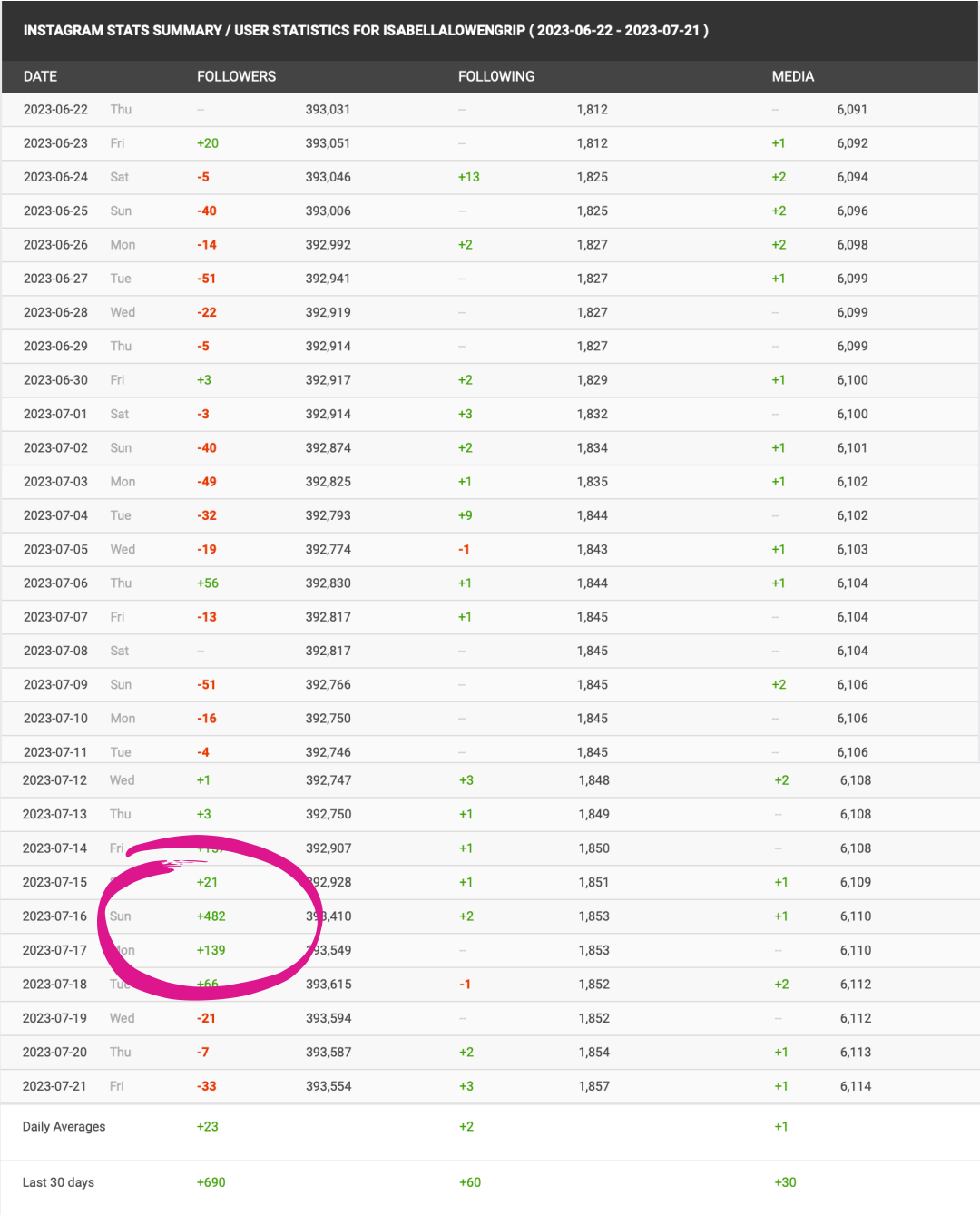Click the +2 daily average following value

point(466,1127)
